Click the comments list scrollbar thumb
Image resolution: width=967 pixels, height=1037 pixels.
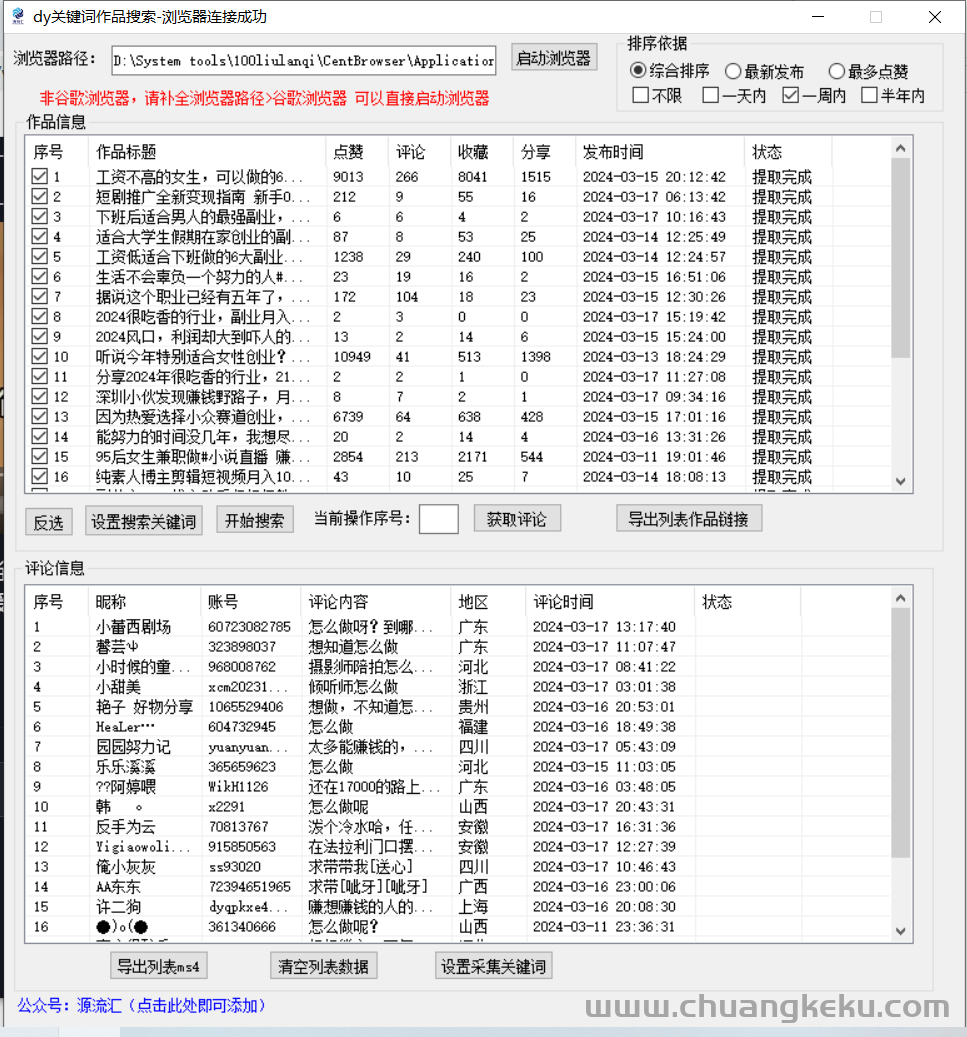[x=900, y=733]
